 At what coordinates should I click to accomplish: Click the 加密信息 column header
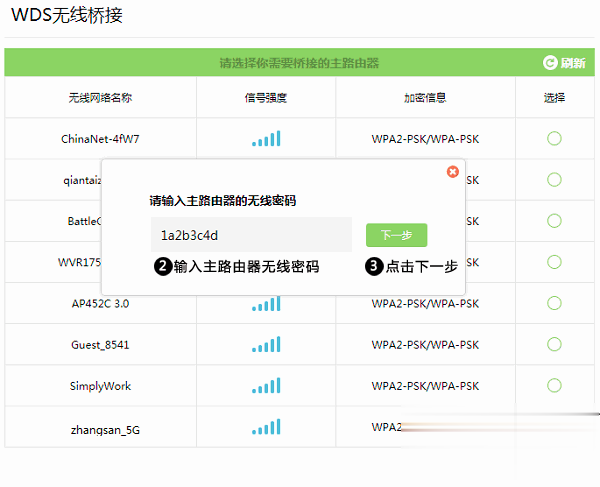[x=425, y=98]
